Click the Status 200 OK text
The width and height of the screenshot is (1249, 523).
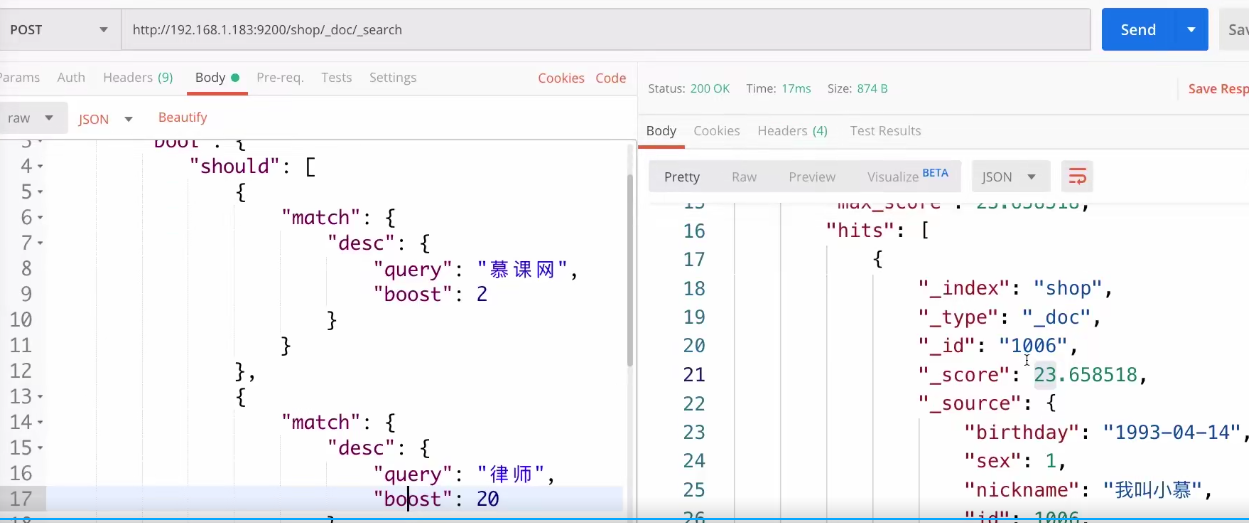pyautogui.click(x=688, y=89)
